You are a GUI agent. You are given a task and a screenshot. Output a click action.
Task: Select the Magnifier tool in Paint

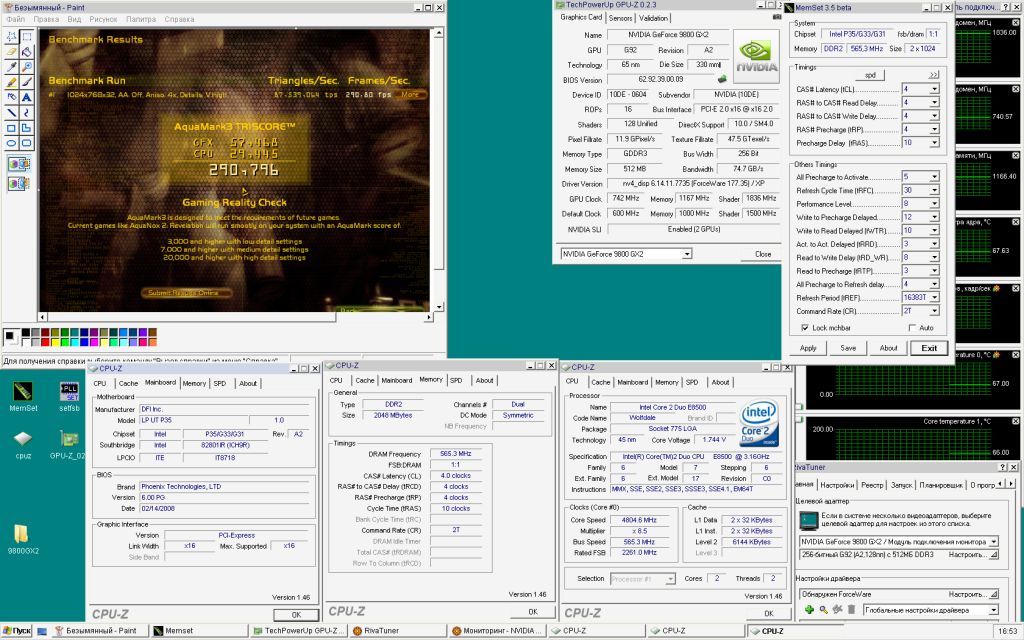click(26, 67)
